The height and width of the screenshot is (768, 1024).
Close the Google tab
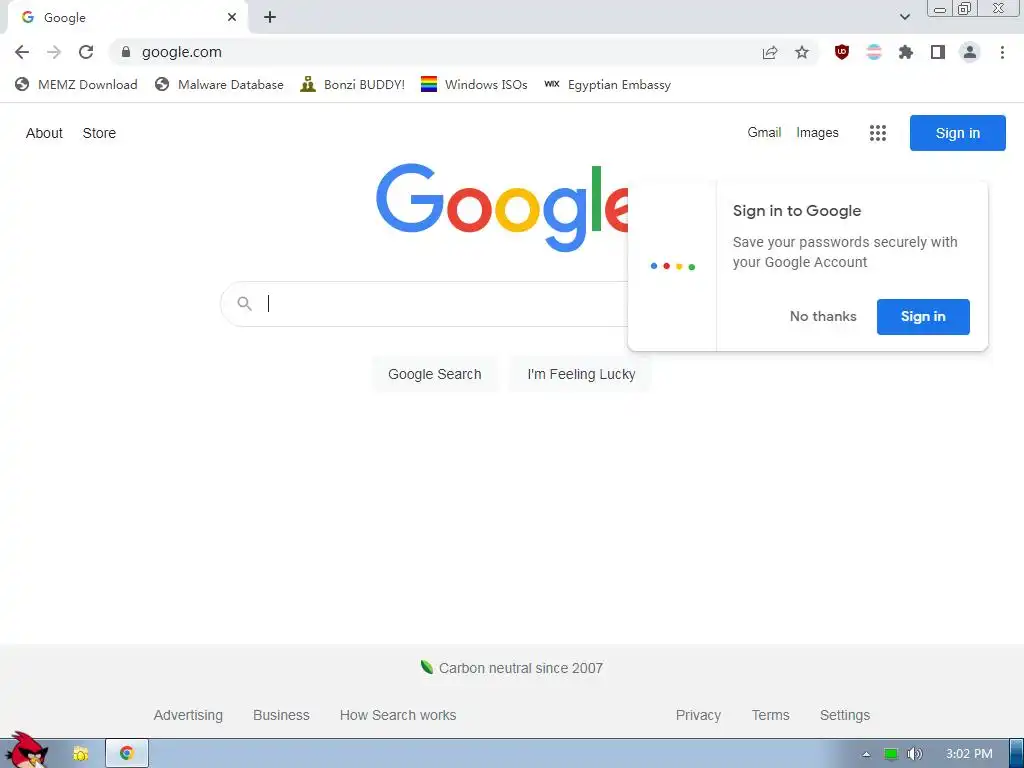tap(232, 17)
